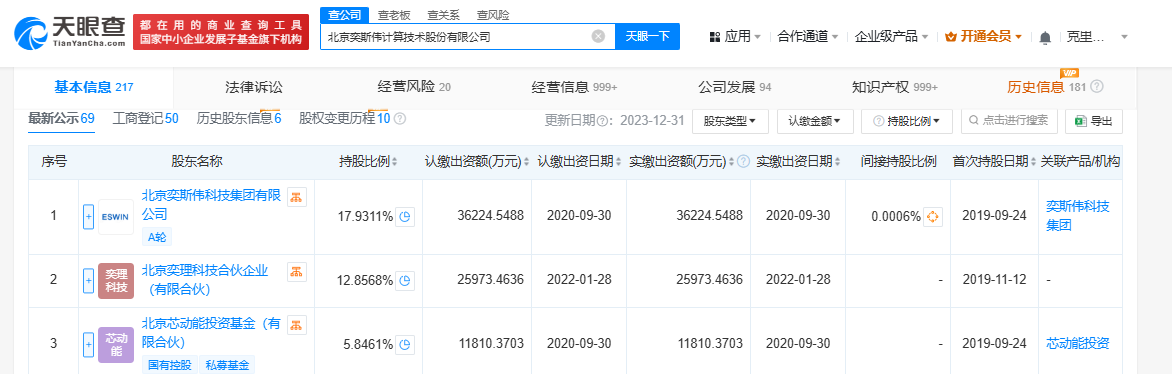Select 查老板 search tab

click(394, 14)
